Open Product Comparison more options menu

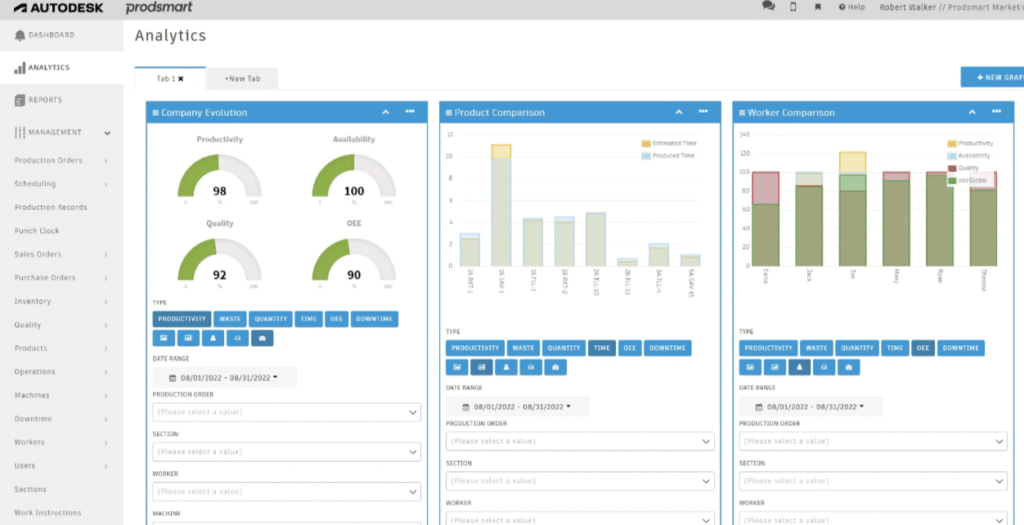703,112
